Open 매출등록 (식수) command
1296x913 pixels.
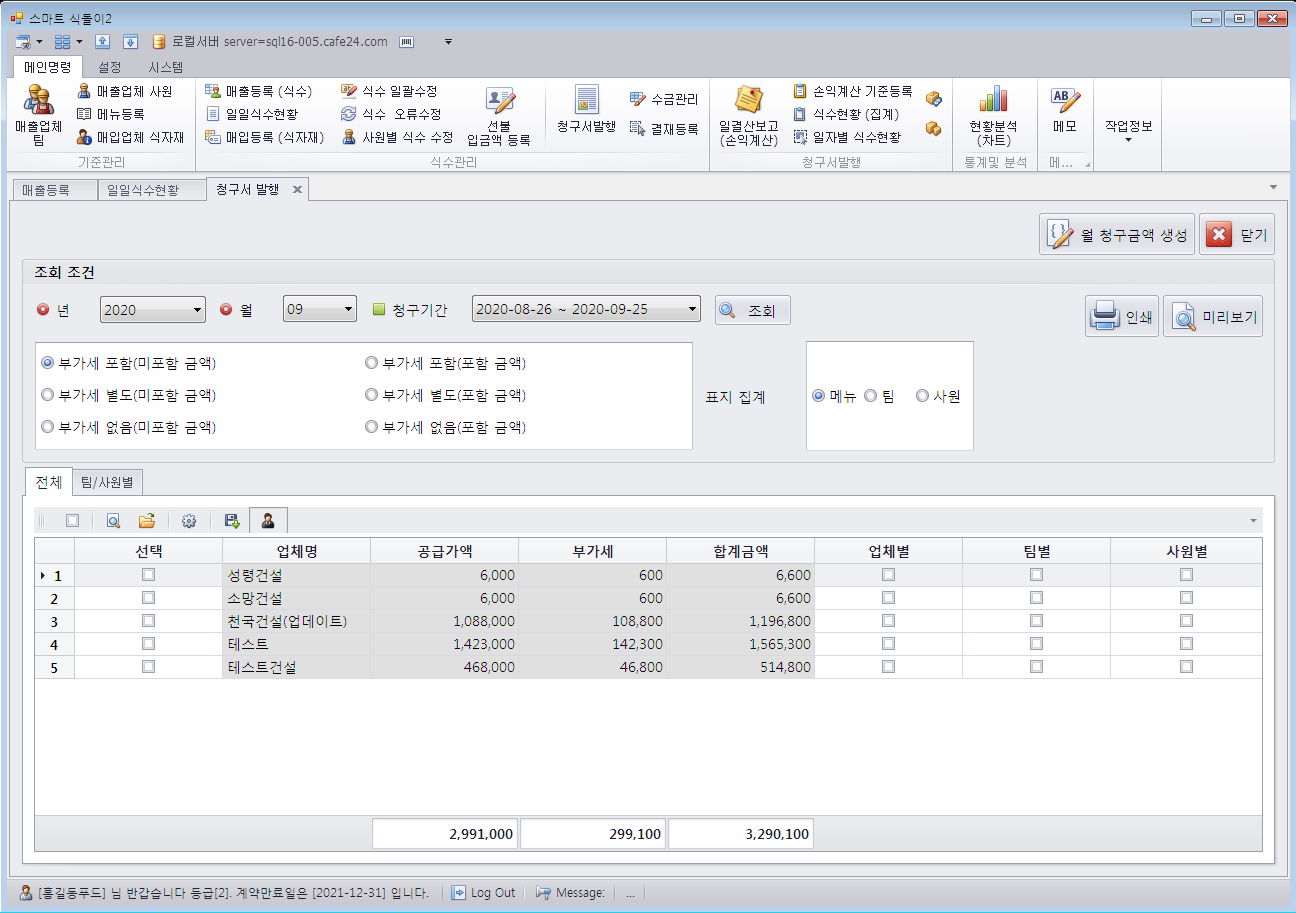[258, 91]
